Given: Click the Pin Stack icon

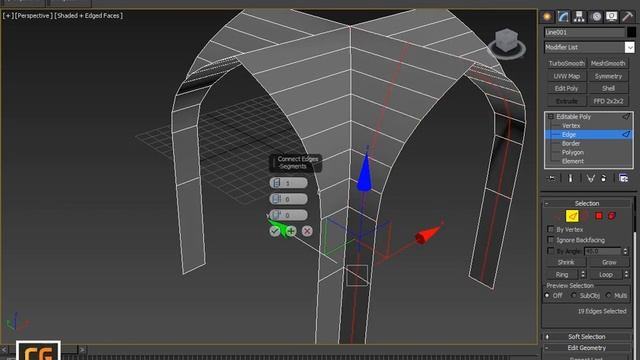Looking at the screenshot, I should (552, 178).
